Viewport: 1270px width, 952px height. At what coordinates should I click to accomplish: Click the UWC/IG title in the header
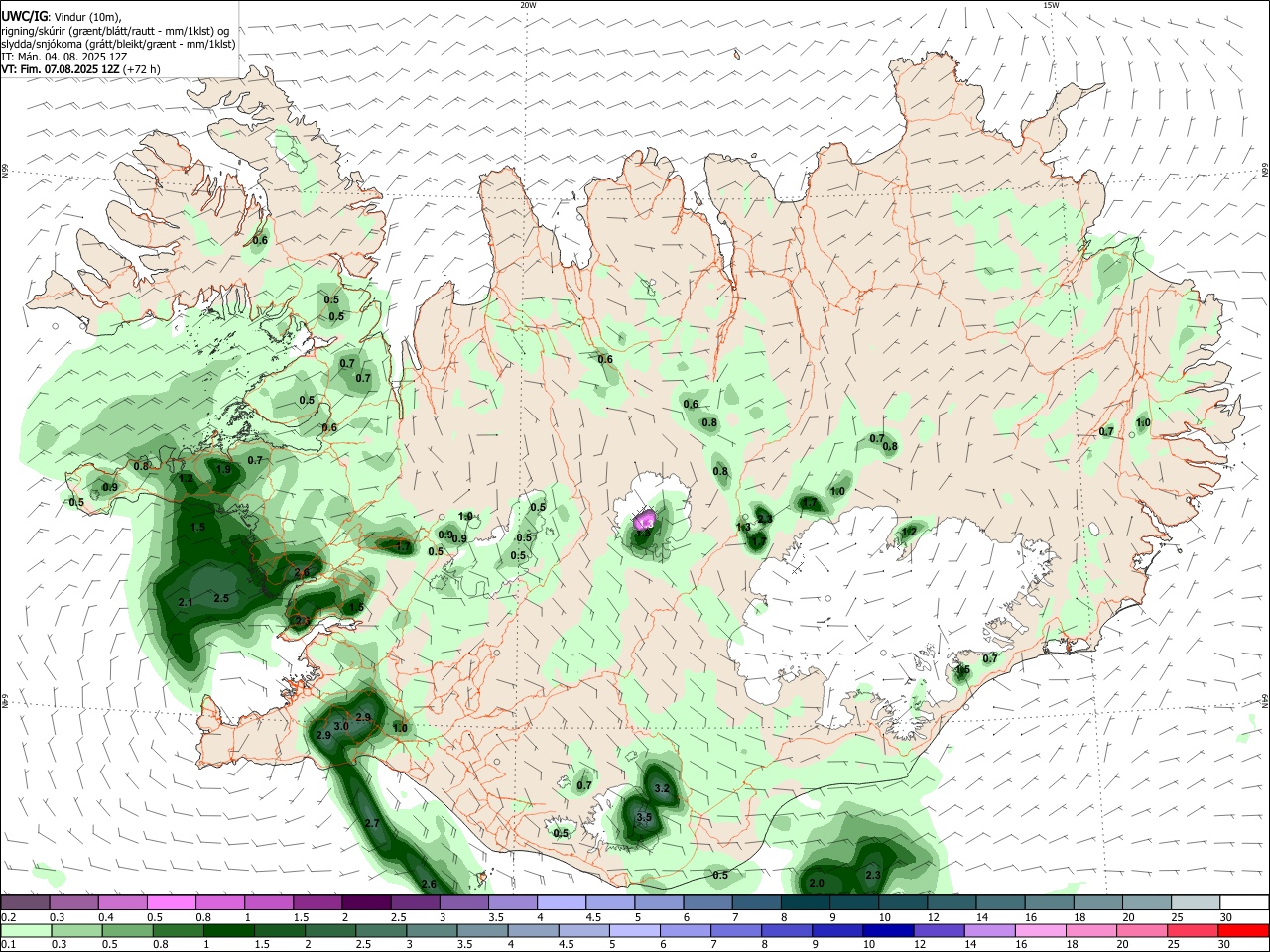point(23,16)
